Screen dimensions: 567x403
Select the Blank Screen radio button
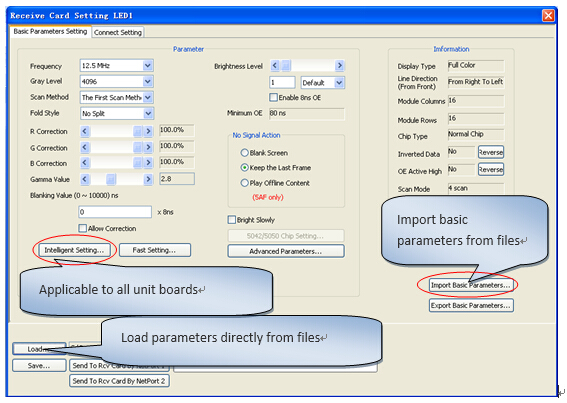244,153
